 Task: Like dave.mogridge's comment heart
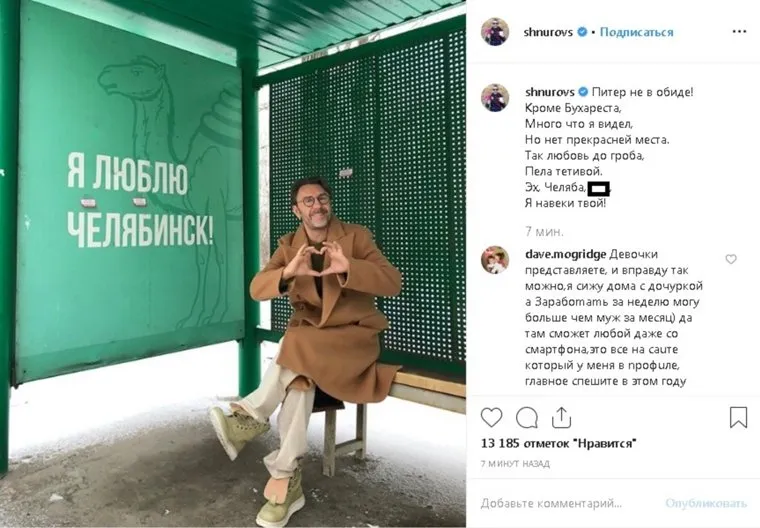[x=731, y=259]
